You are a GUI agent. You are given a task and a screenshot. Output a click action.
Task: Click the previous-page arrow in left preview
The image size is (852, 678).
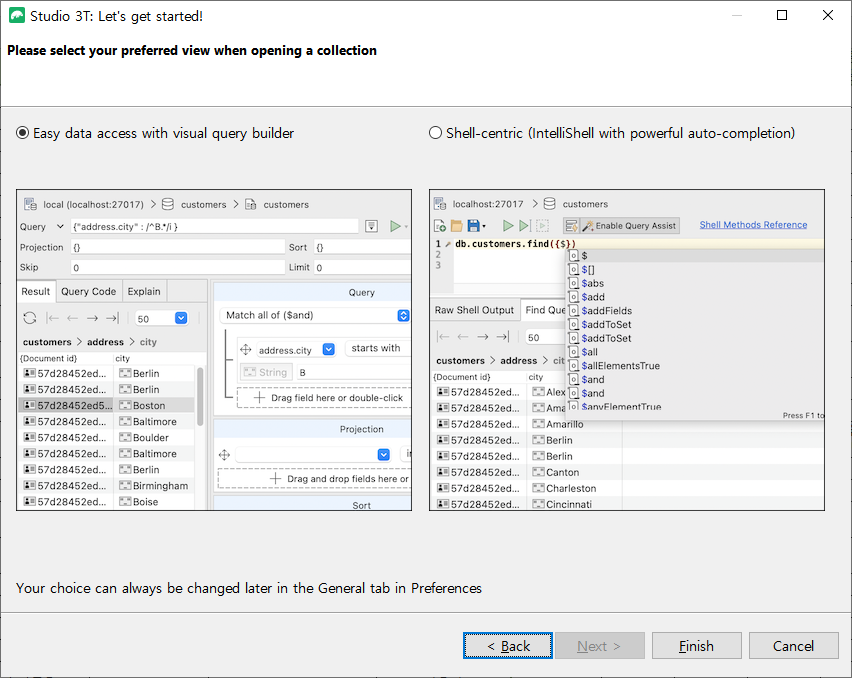point(72,318)
